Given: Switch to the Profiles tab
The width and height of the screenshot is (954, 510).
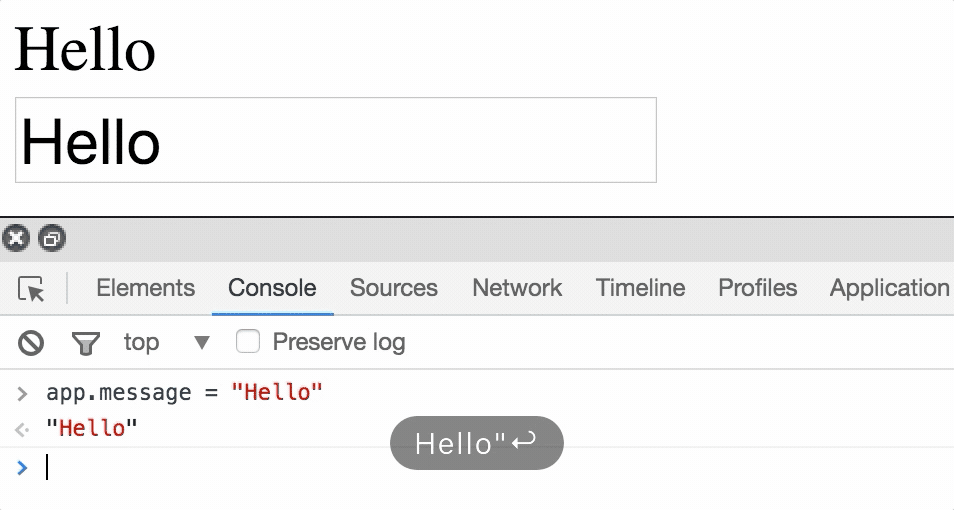Looking at the screenshot, I should pos(757,288).
